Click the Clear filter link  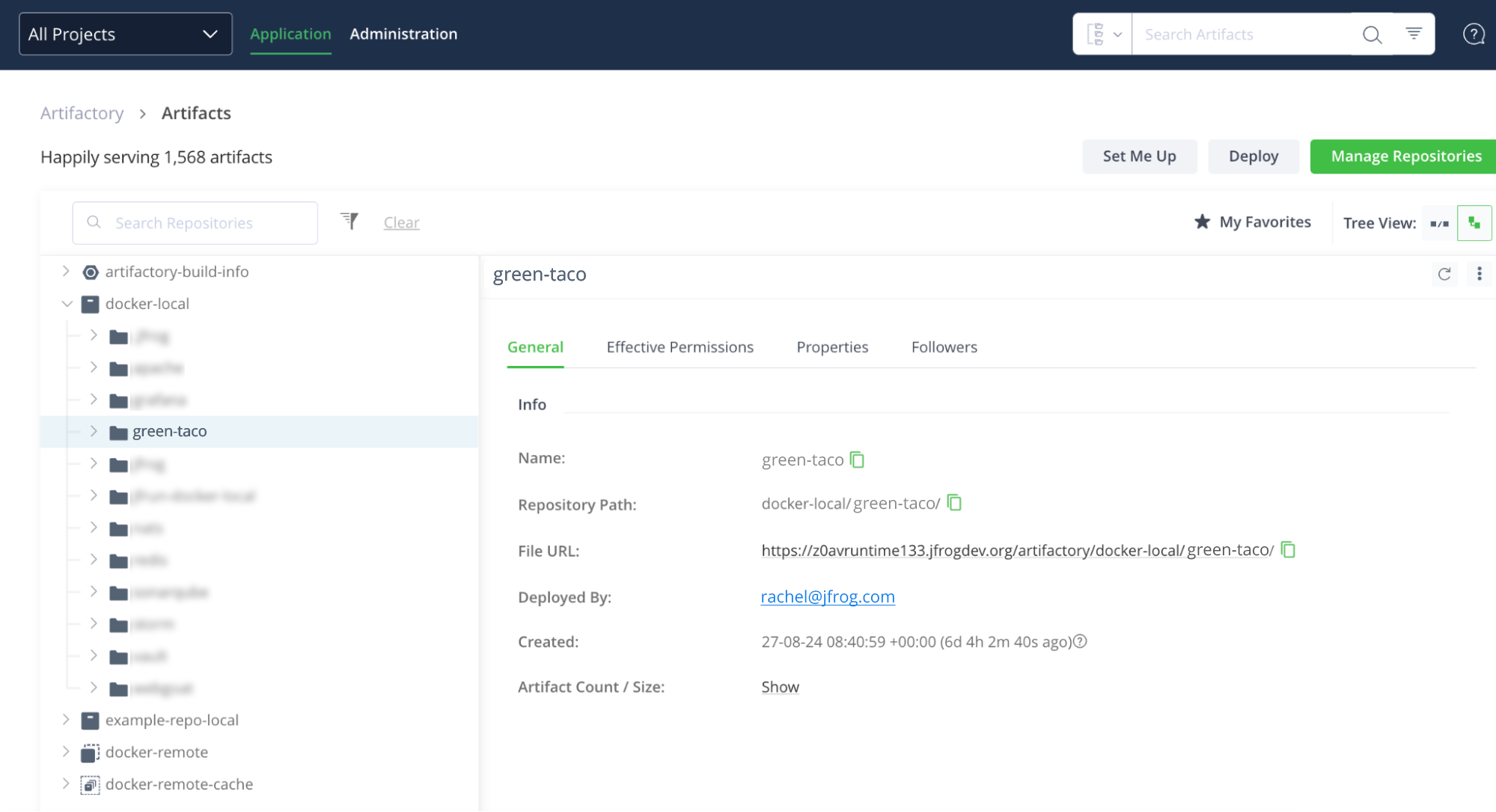coord(402,222)
